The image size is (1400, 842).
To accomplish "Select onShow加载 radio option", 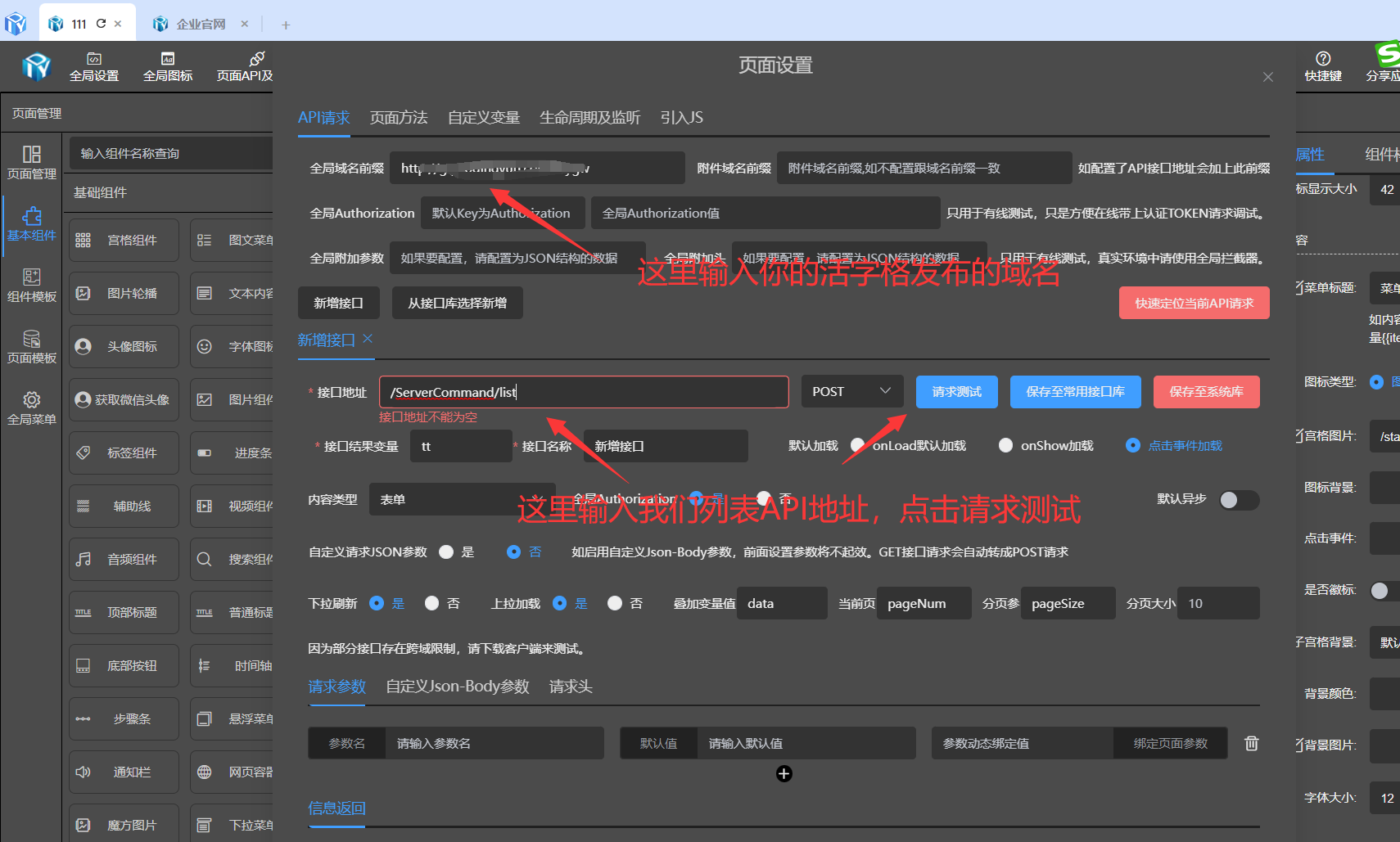I will 1005,445.
